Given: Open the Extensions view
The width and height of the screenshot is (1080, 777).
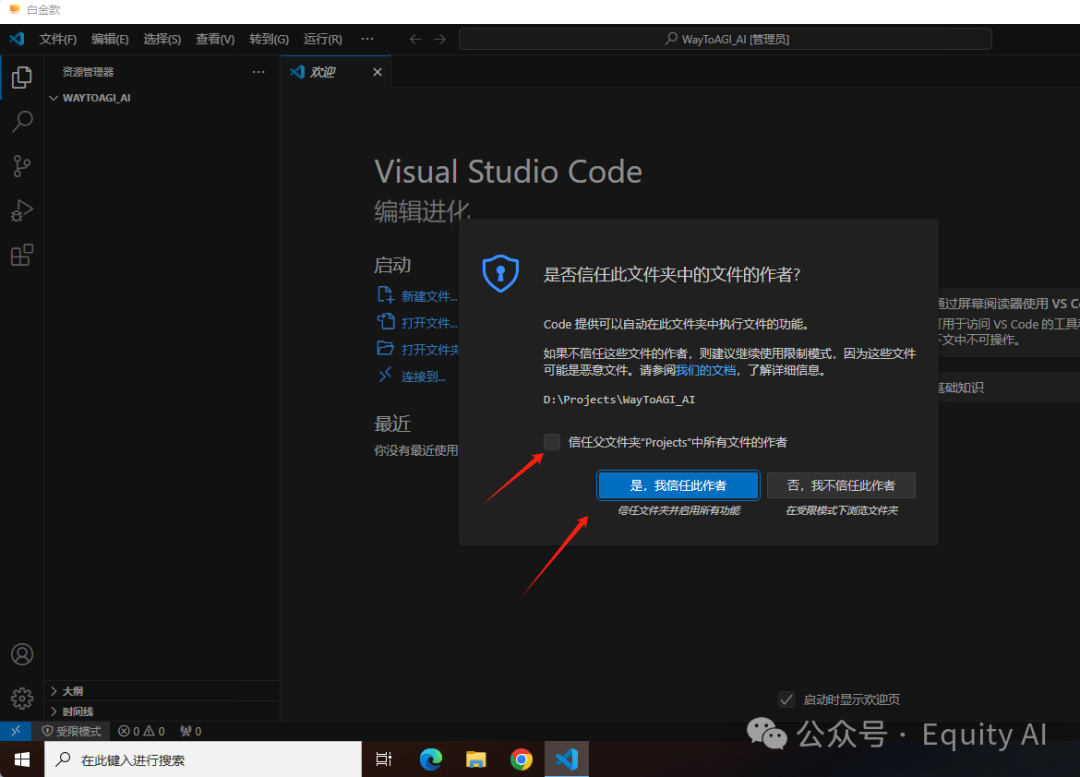Looking at the screenshot, I should point(21,255).
